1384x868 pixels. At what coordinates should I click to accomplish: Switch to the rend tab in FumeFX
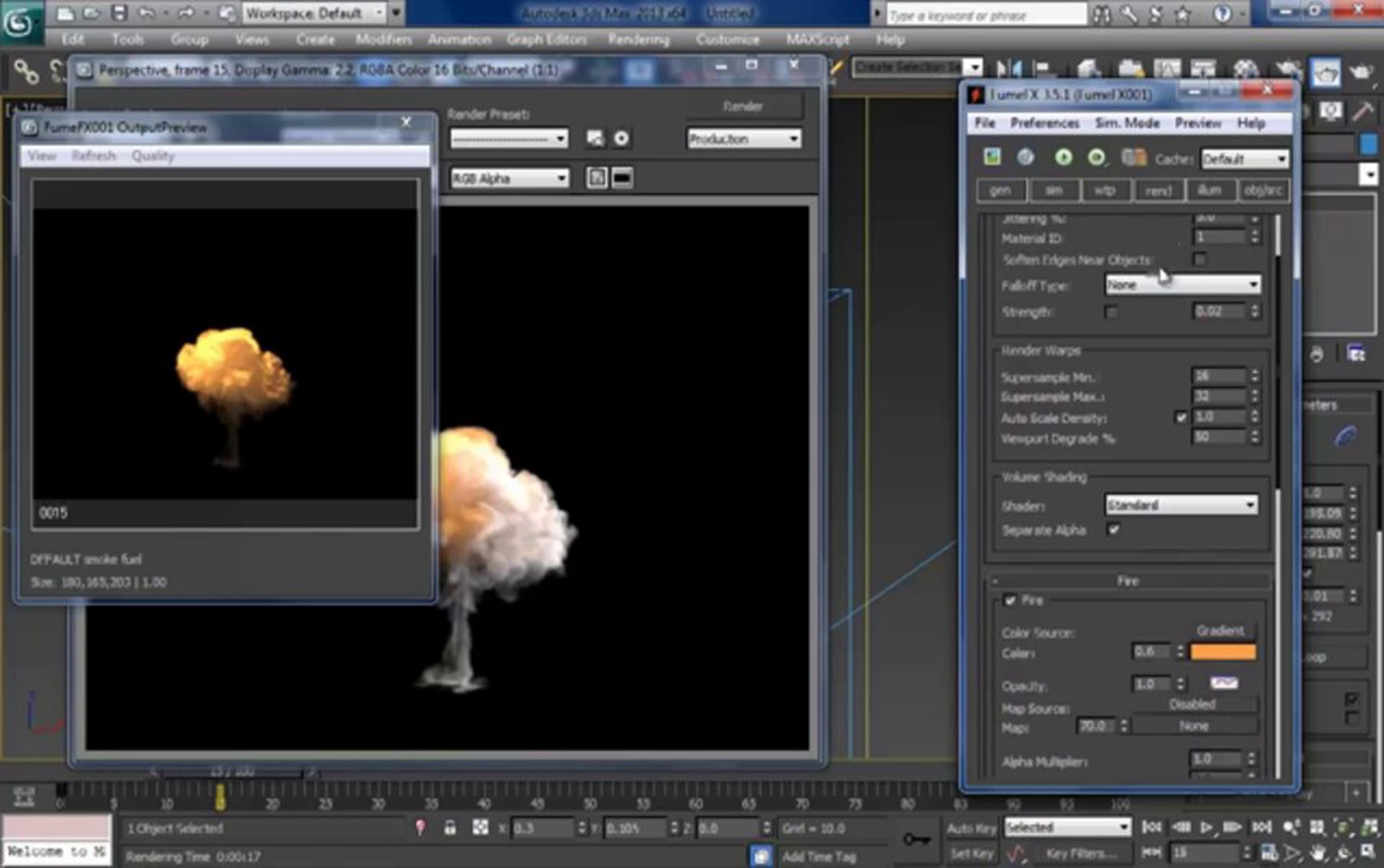point(1158,191)
